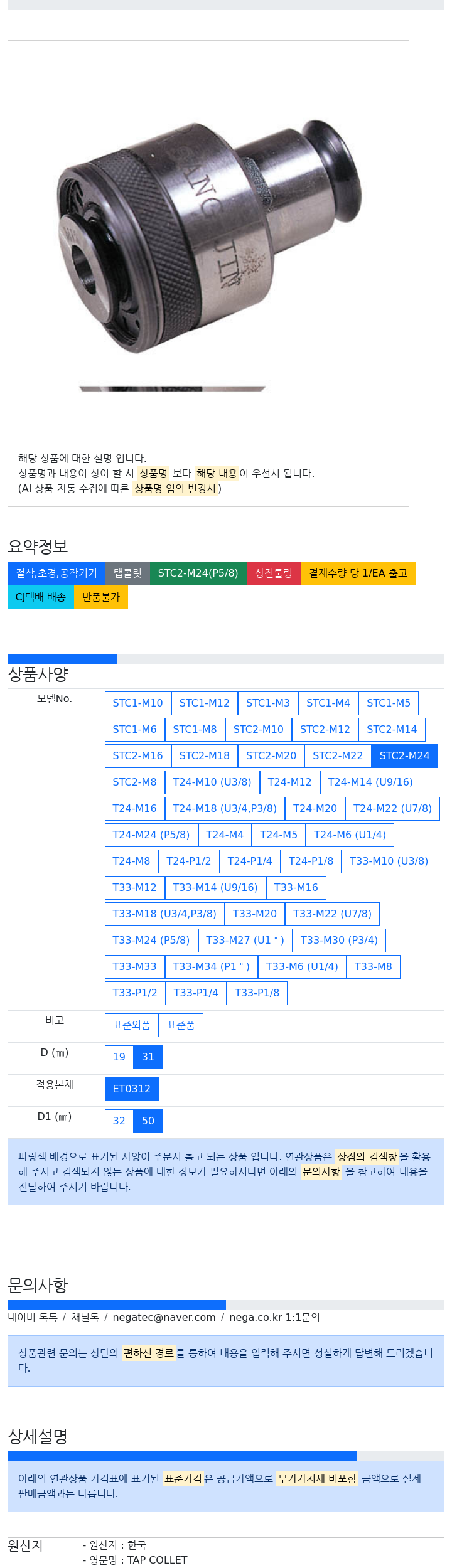
Task: Select D value 31
Action: pyautogui.click(x=148, y=1057)
